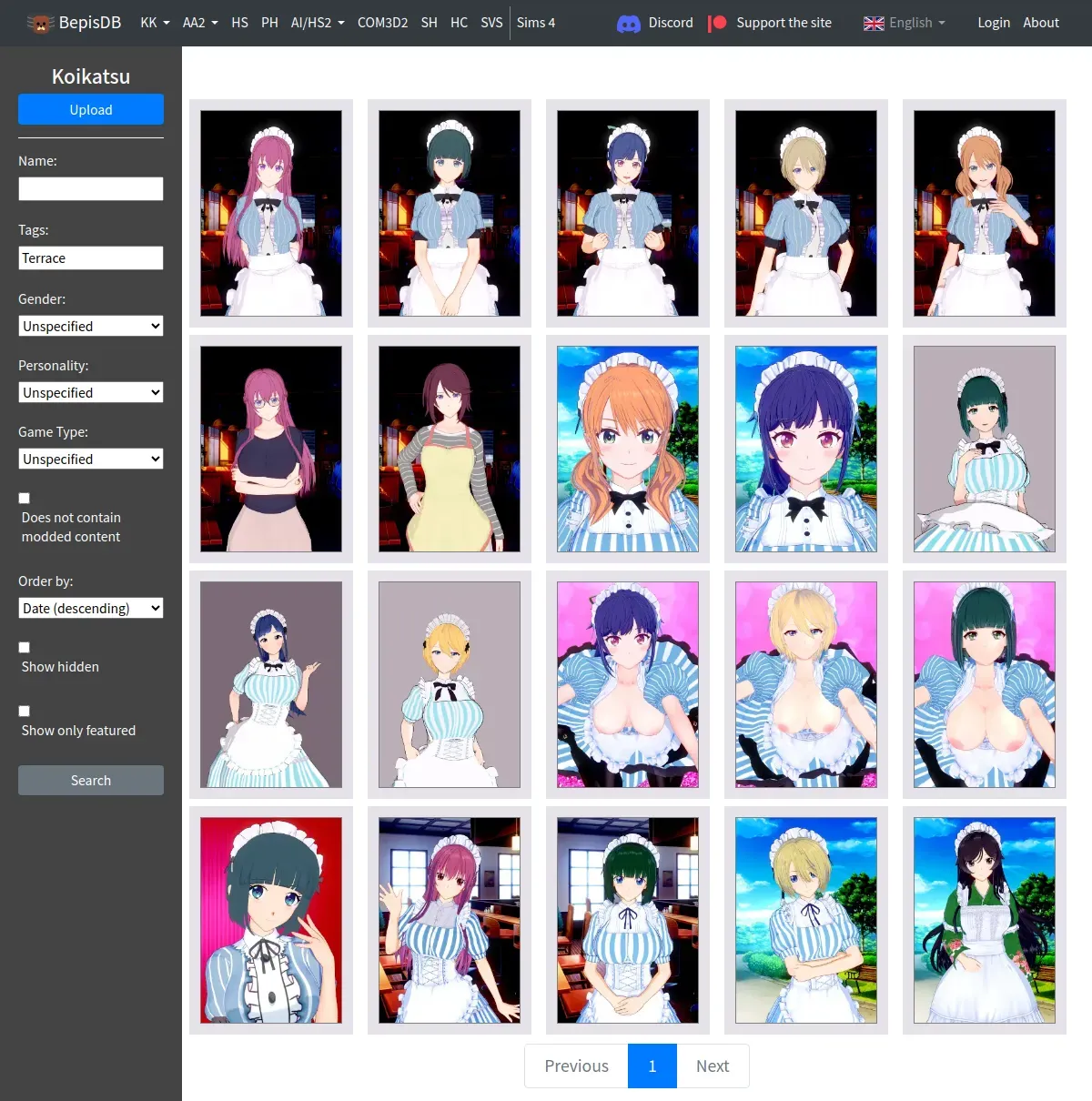Go to the HS section
1092x1101 pixels.
pos(240,23)
